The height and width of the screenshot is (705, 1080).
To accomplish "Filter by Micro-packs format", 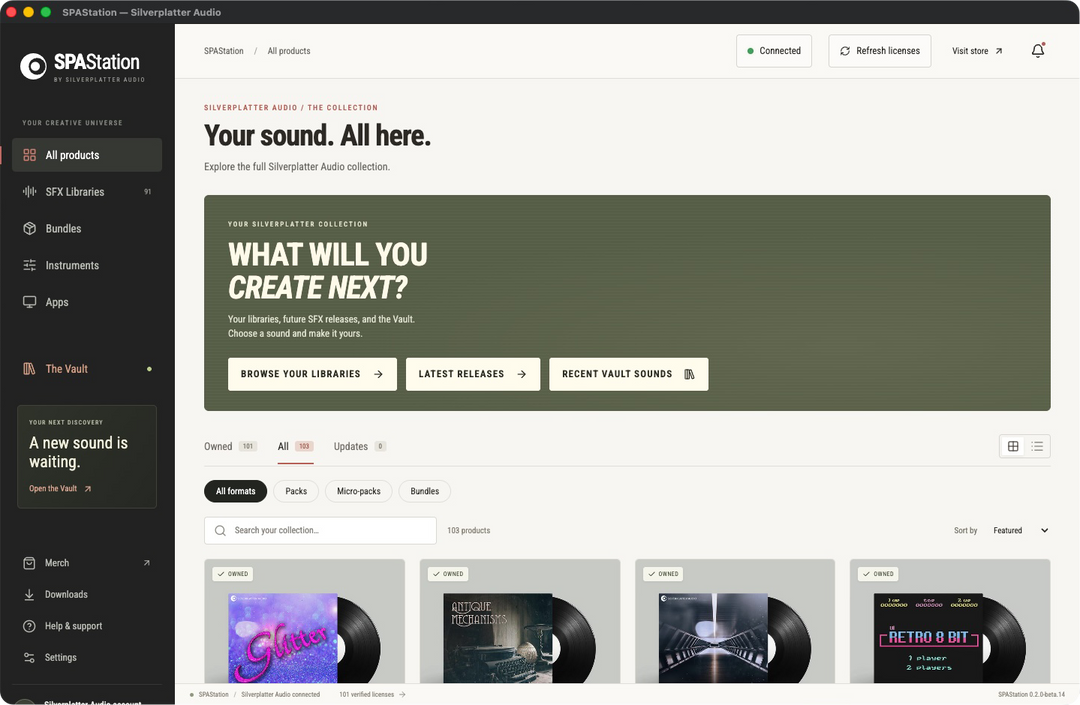I will click(358, 491).
